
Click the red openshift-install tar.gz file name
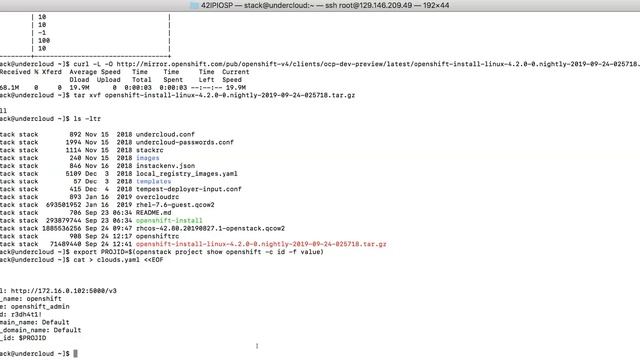tap(261, 244)
